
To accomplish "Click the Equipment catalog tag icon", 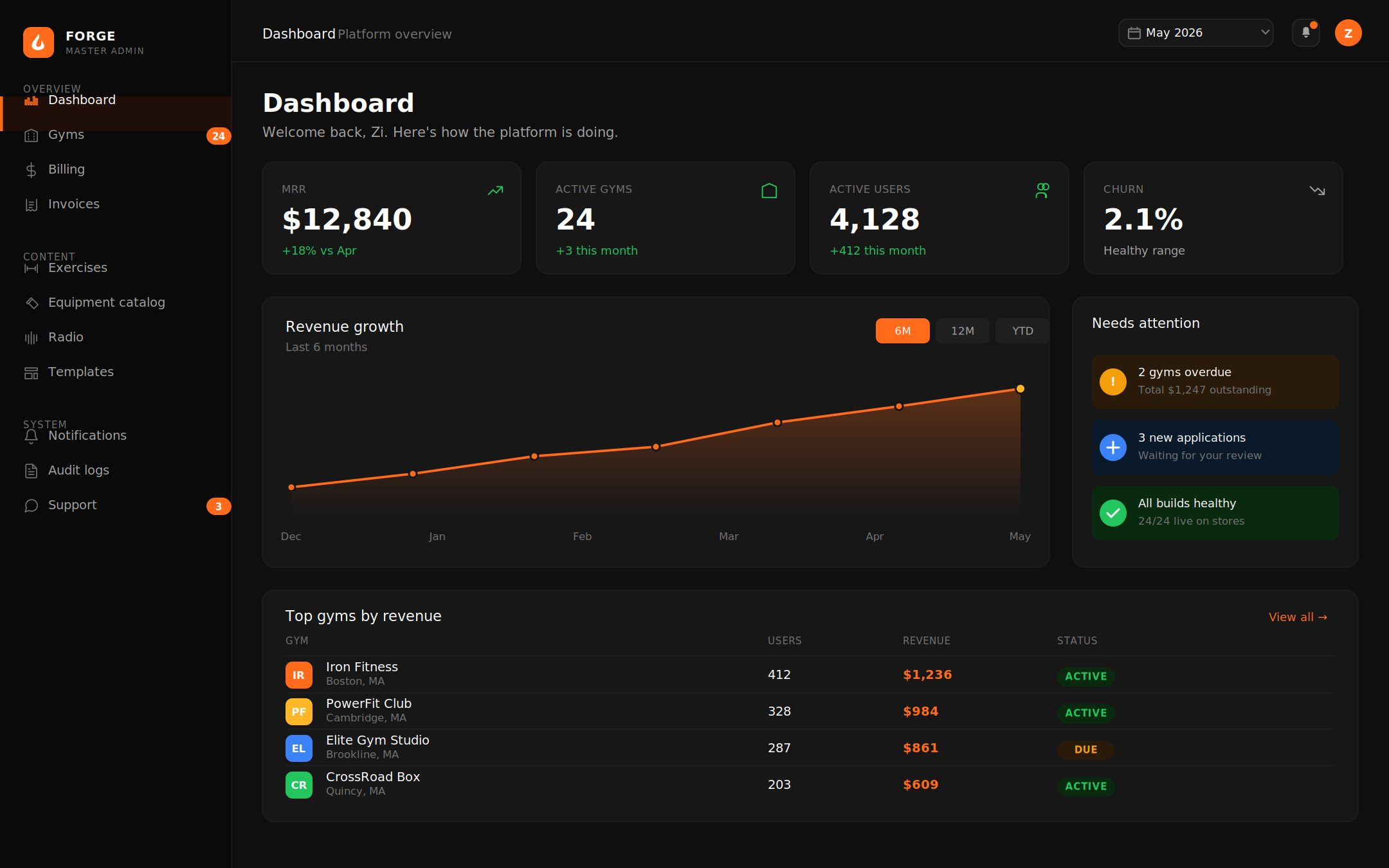I will 31,303.
